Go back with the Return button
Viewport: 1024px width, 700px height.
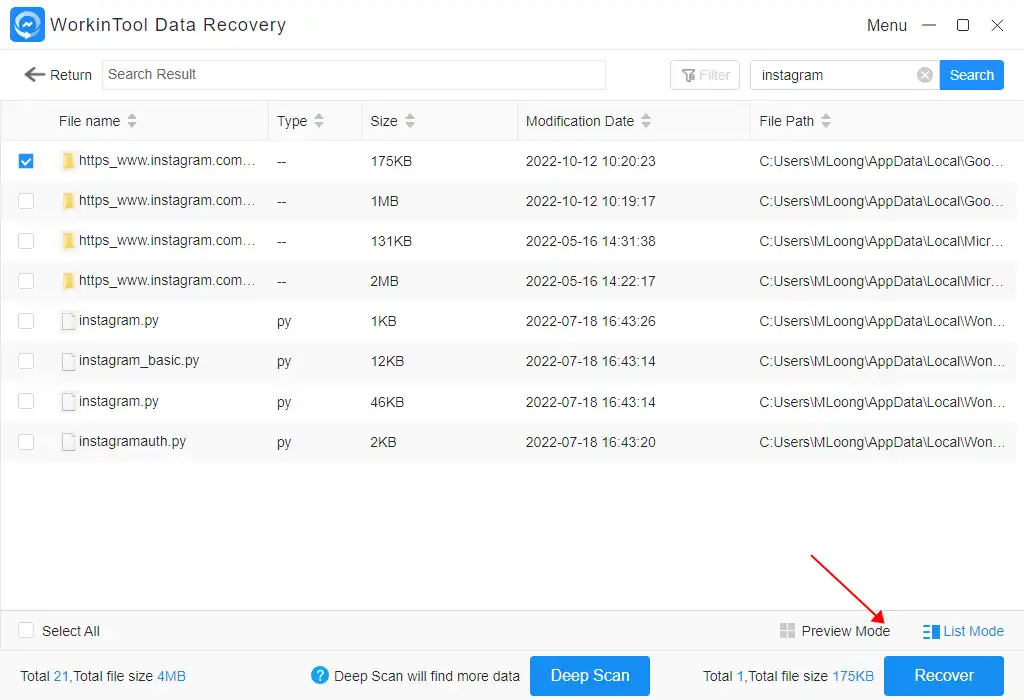click(x=58, y=75)
